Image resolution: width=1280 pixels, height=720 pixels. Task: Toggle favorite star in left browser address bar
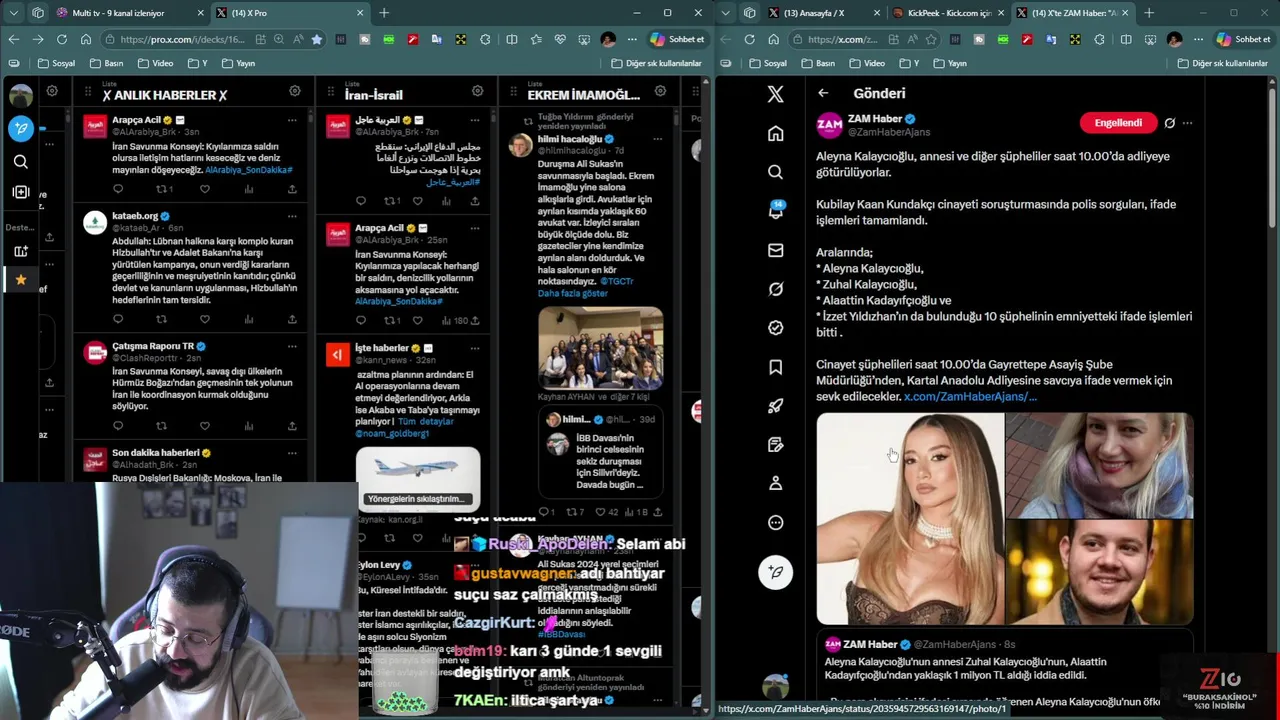click(x=317, y=39)
